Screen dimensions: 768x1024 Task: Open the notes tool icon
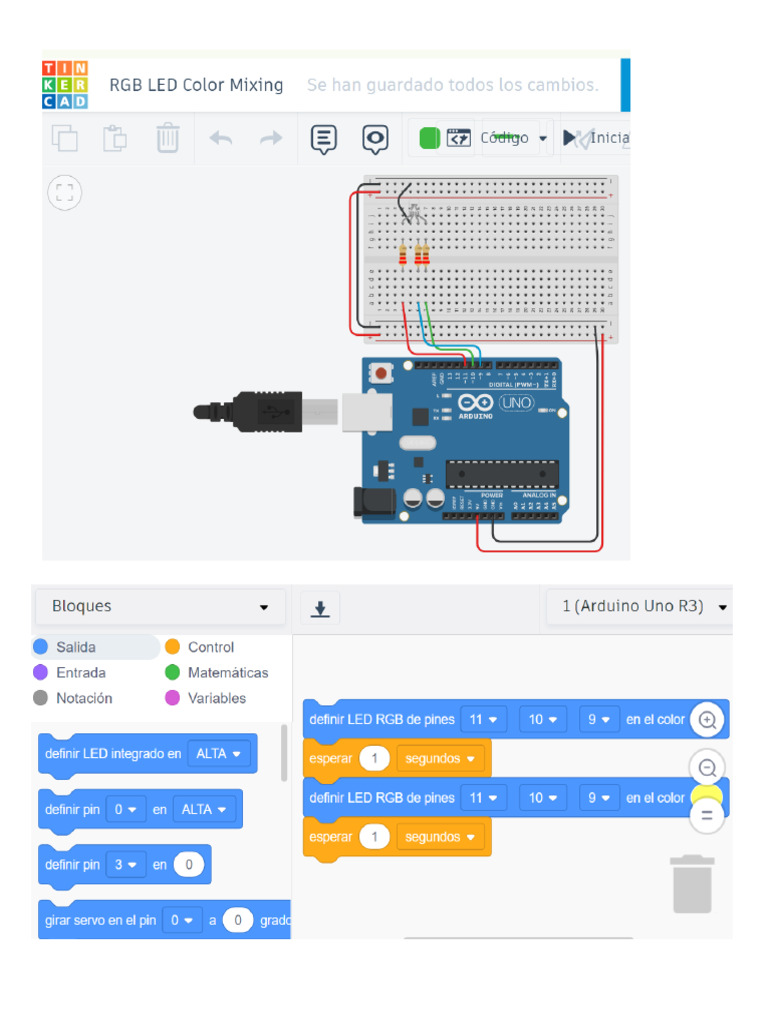point(323,139)
